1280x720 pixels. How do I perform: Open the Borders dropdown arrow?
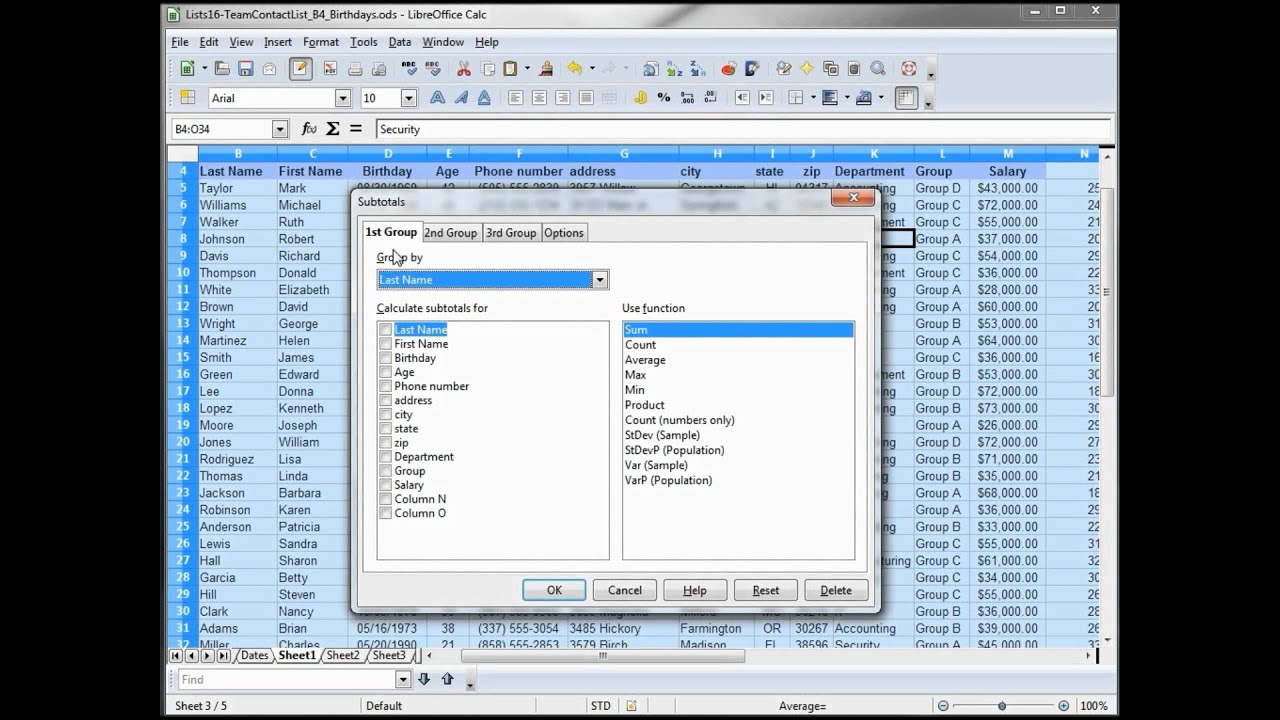pos(813,98)
